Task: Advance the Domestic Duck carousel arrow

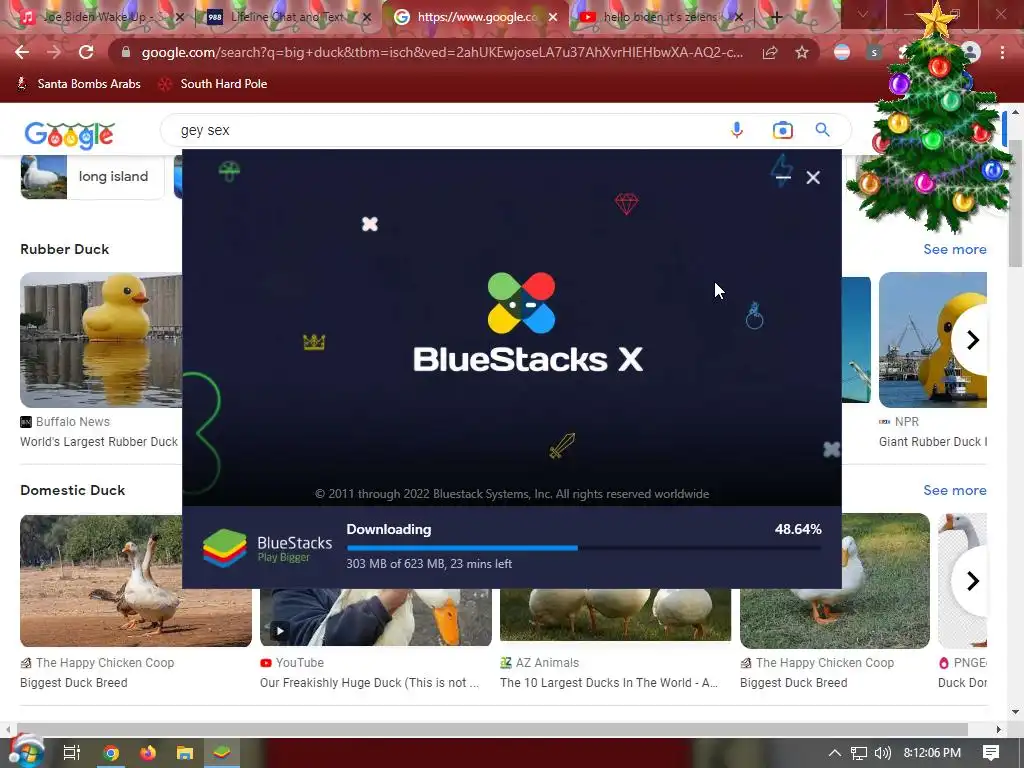Action: (972, 581)
